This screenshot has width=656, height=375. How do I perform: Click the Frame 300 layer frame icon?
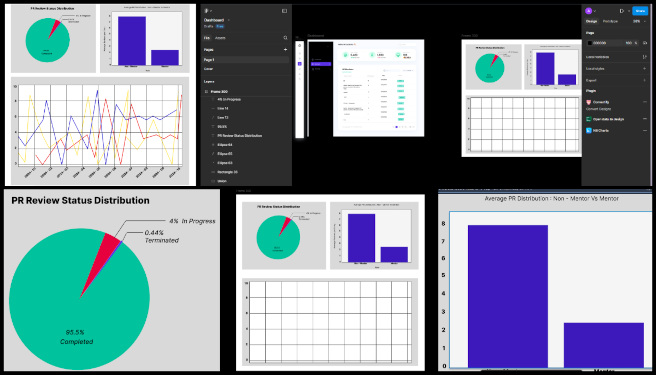pyautogui.click(x=206, y=91)
